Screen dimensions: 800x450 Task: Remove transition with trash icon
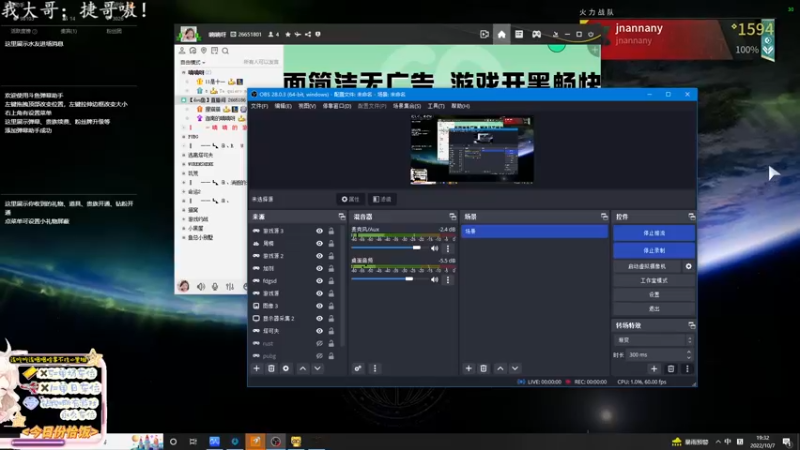point(671,368)
